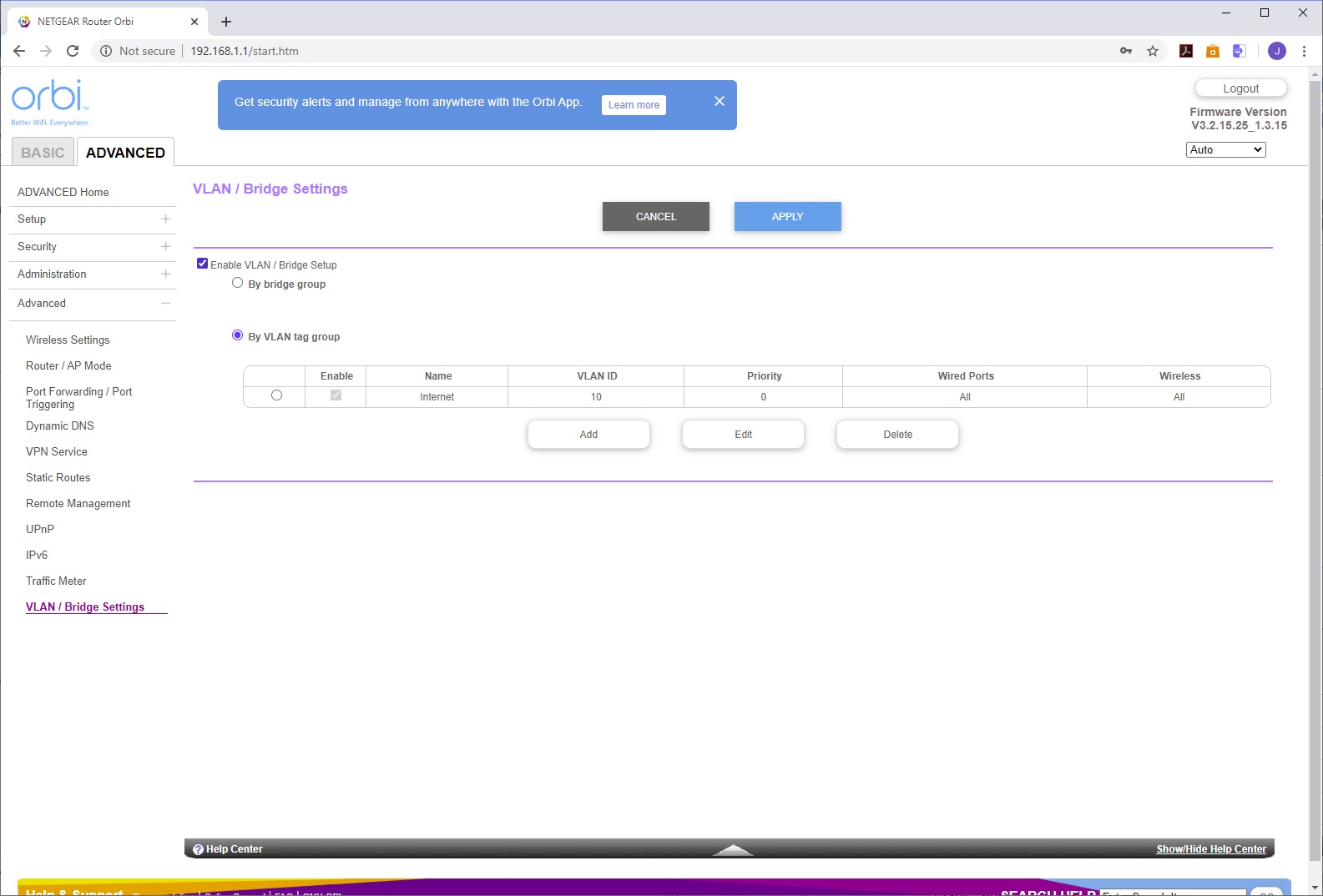Open Wireless Settings in the sidebar

(x=68, y=340)
